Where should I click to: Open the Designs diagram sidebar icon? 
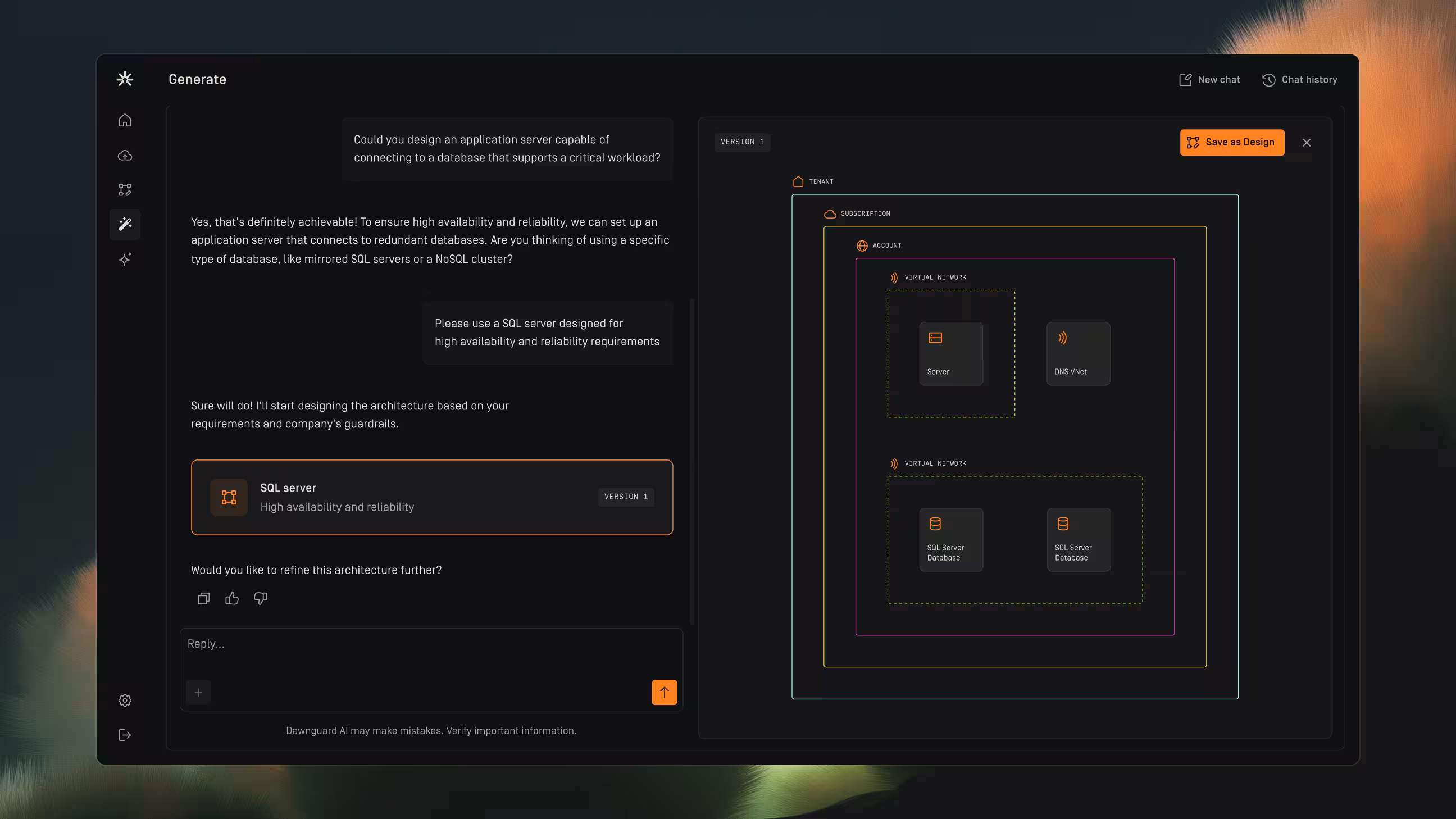[125, 190]
